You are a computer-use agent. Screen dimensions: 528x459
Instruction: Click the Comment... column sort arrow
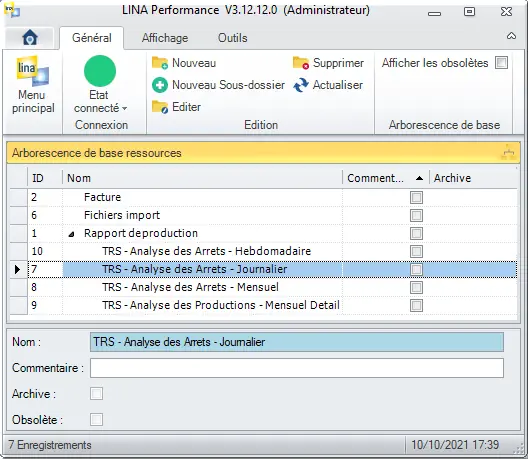419,178
